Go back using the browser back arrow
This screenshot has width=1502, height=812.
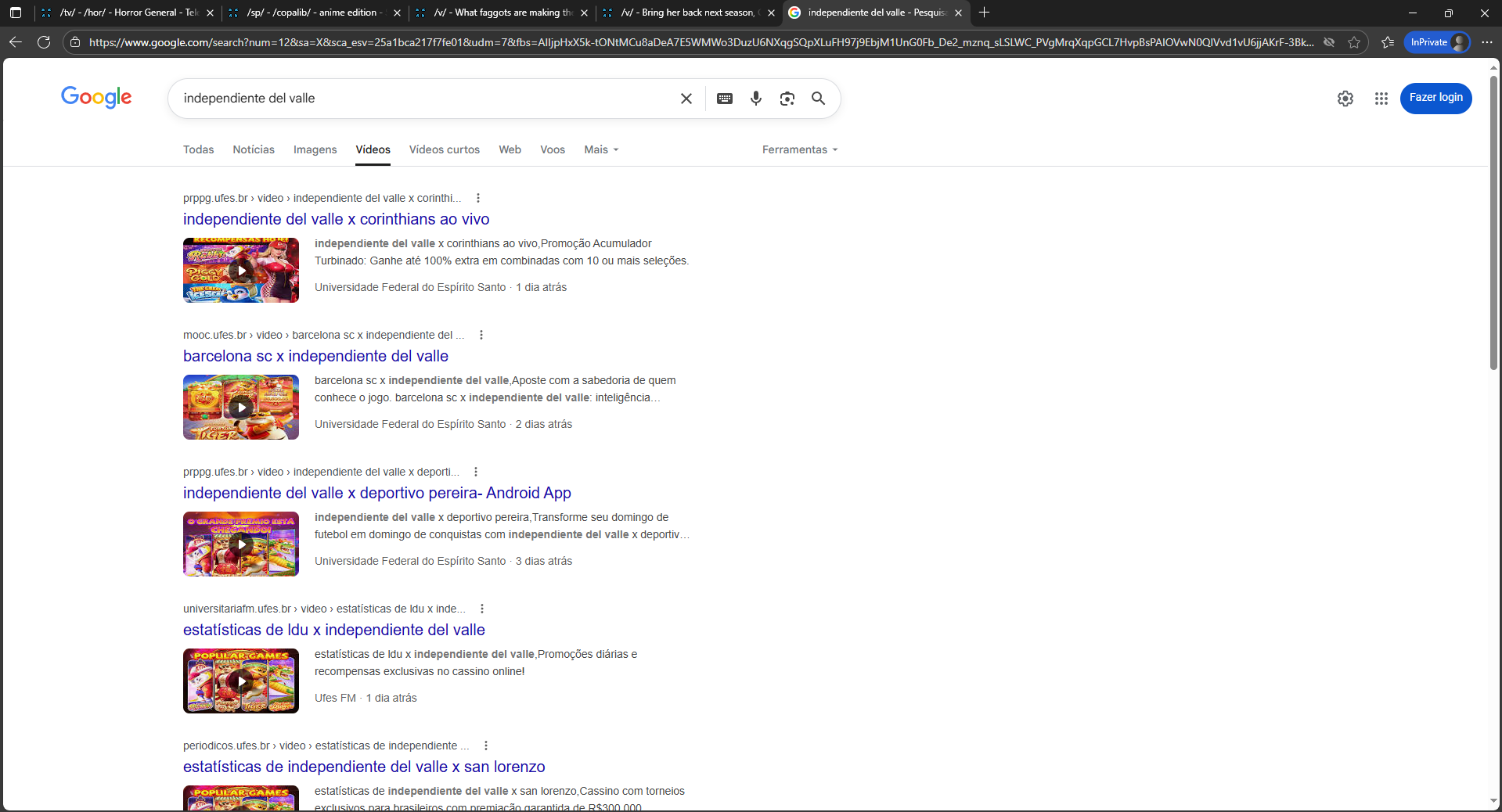pyautogui.click(x=15, y=42)
